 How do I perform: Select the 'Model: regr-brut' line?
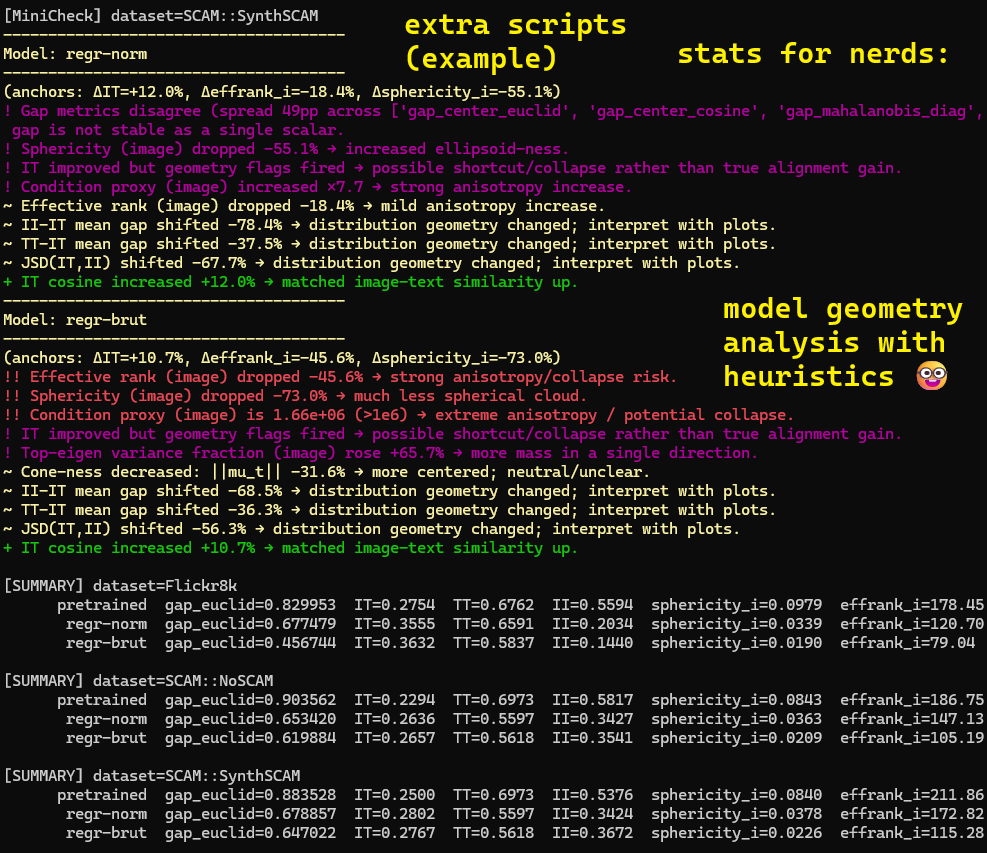(x=75, y=320)
